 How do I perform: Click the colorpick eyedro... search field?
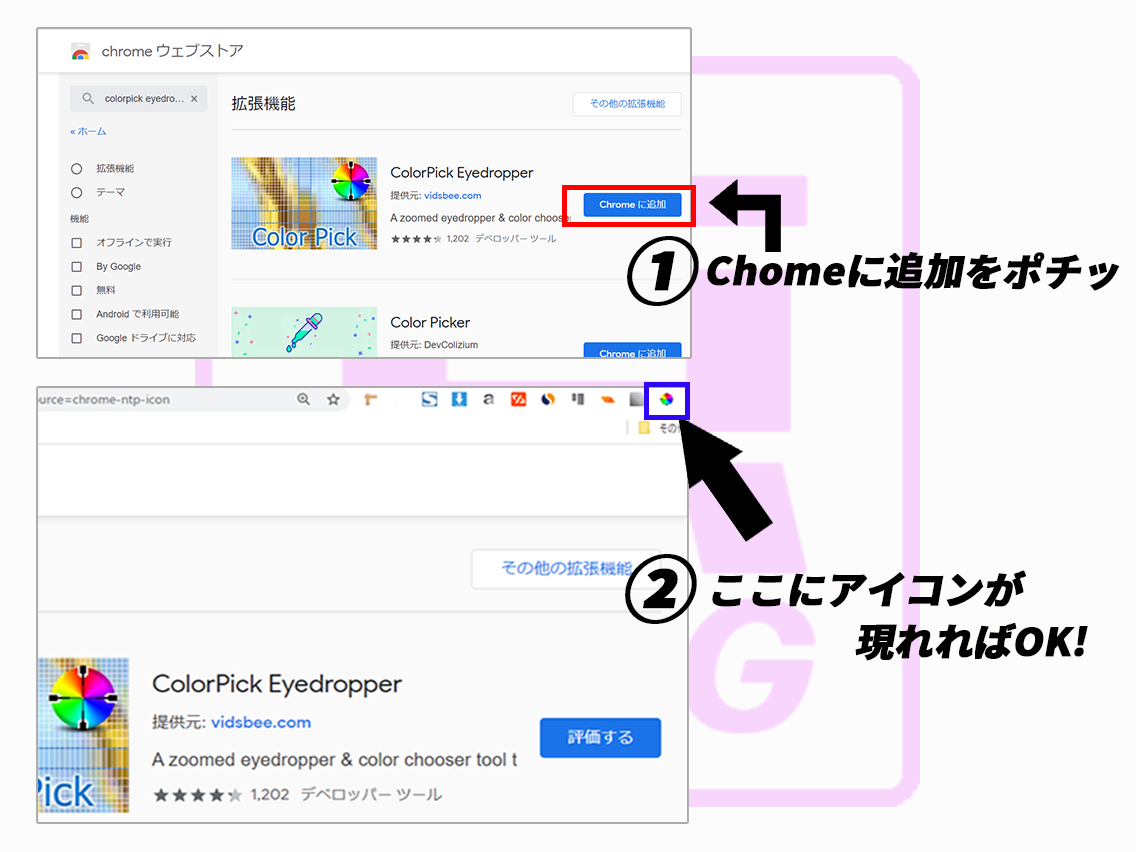[138, 99]
